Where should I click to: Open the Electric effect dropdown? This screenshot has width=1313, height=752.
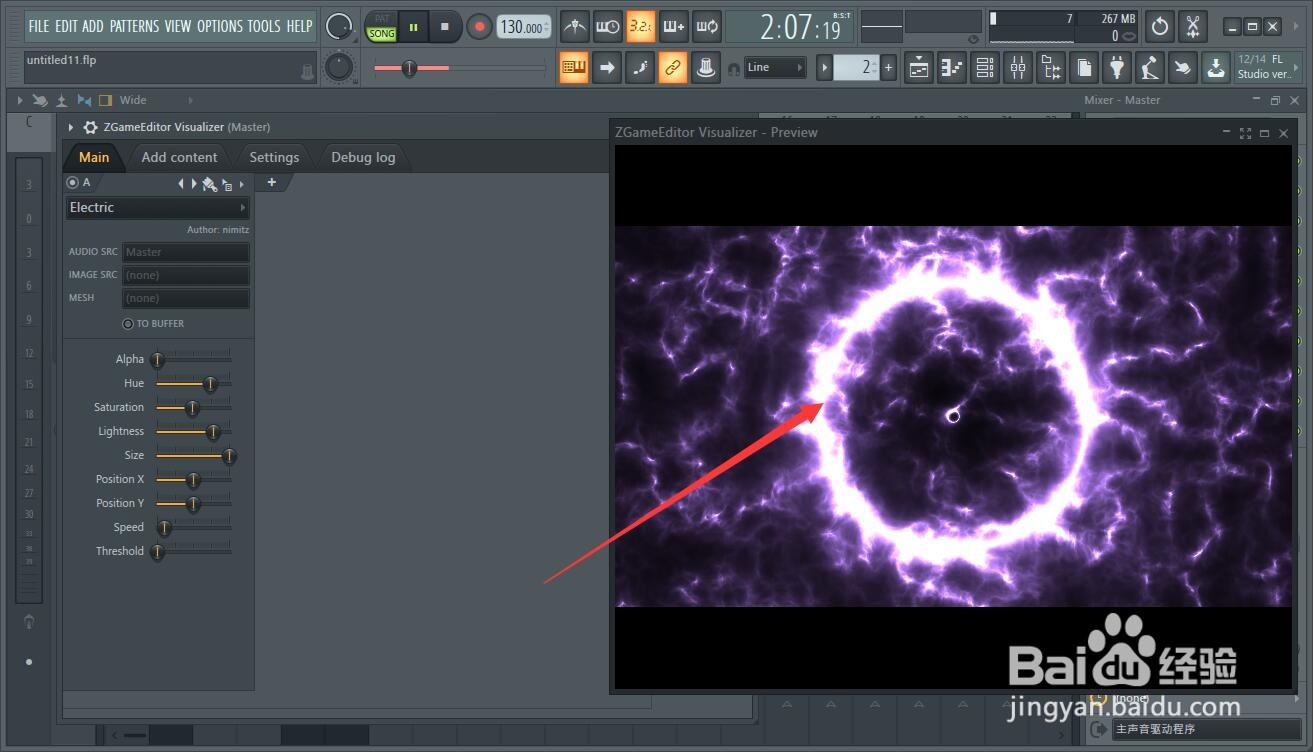157,208
